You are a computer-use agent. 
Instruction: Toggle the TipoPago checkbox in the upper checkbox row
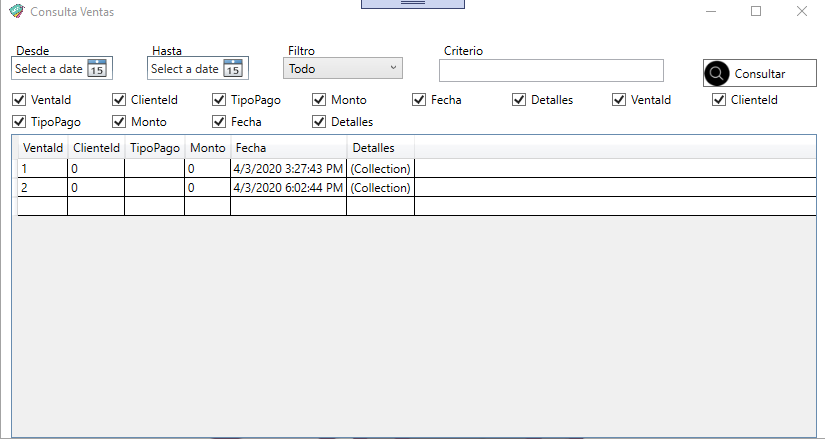click(219, 99)
